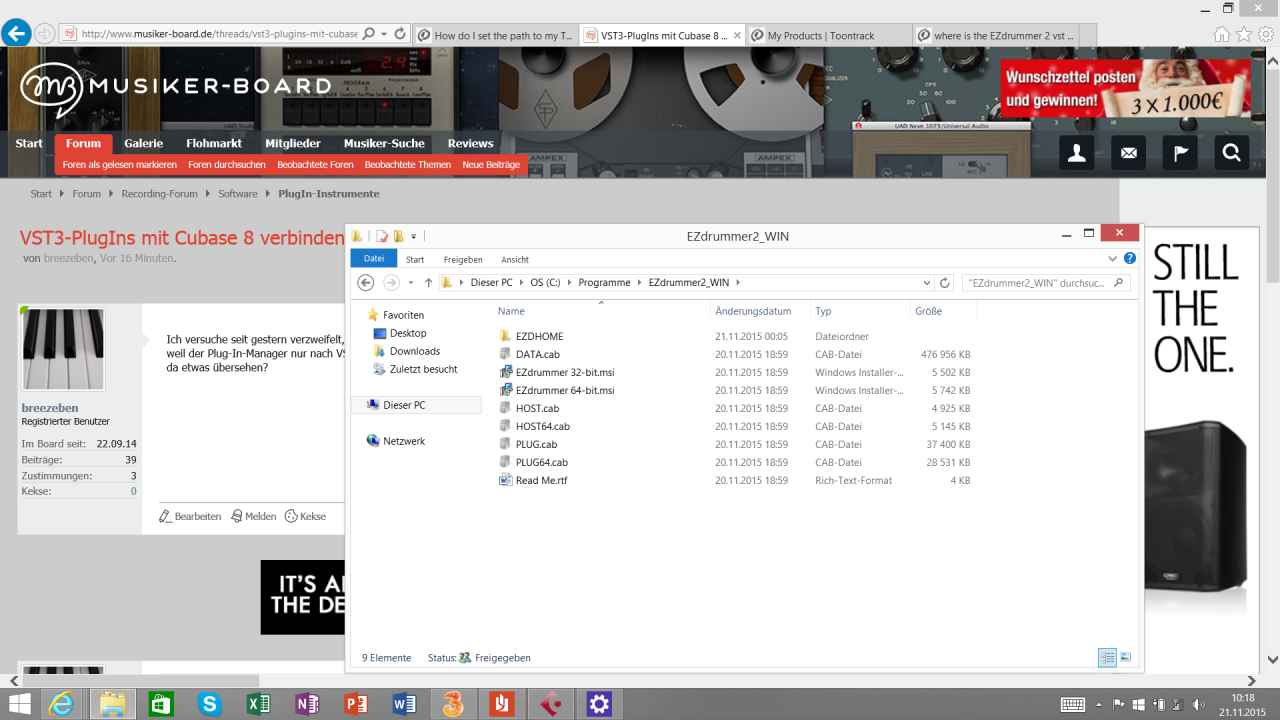Click the EZdrummer2_WIN search field
This screenshot has height=720, width=1280.
click(1040, 283)
